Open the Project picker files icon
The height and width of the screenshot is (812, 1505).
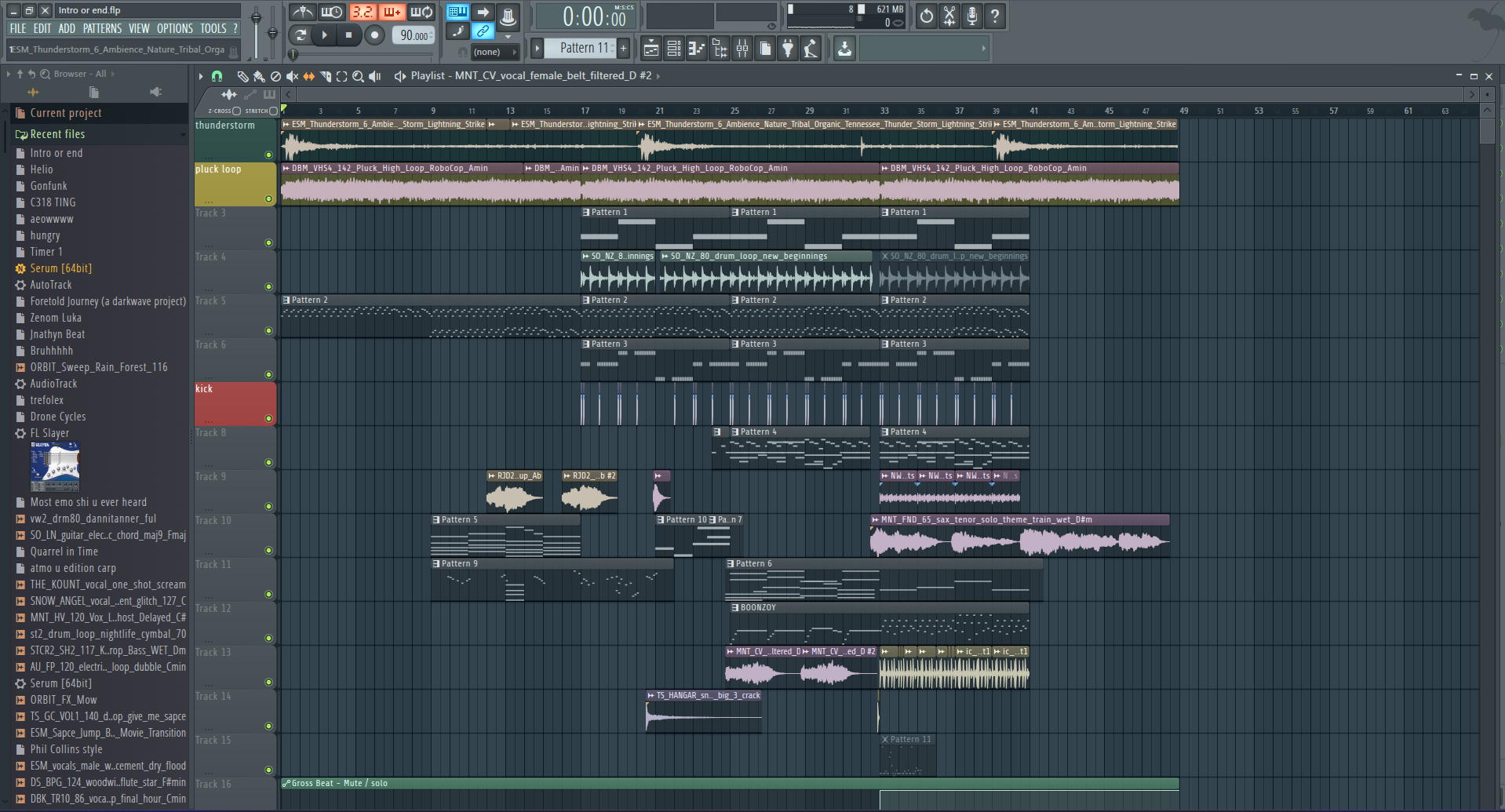click(x=765, y=49)
